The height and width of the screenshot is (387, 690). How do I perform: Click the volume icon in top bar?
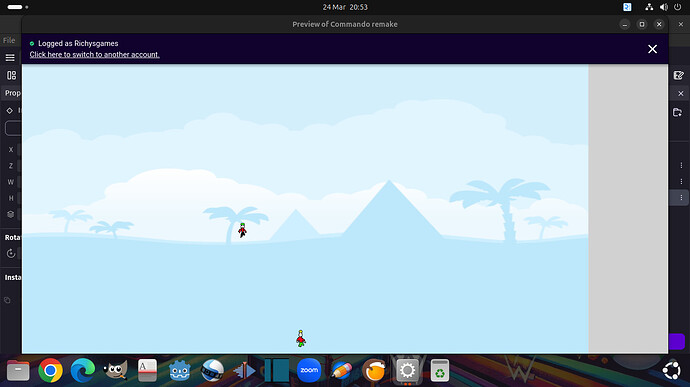tap(664, 7)
